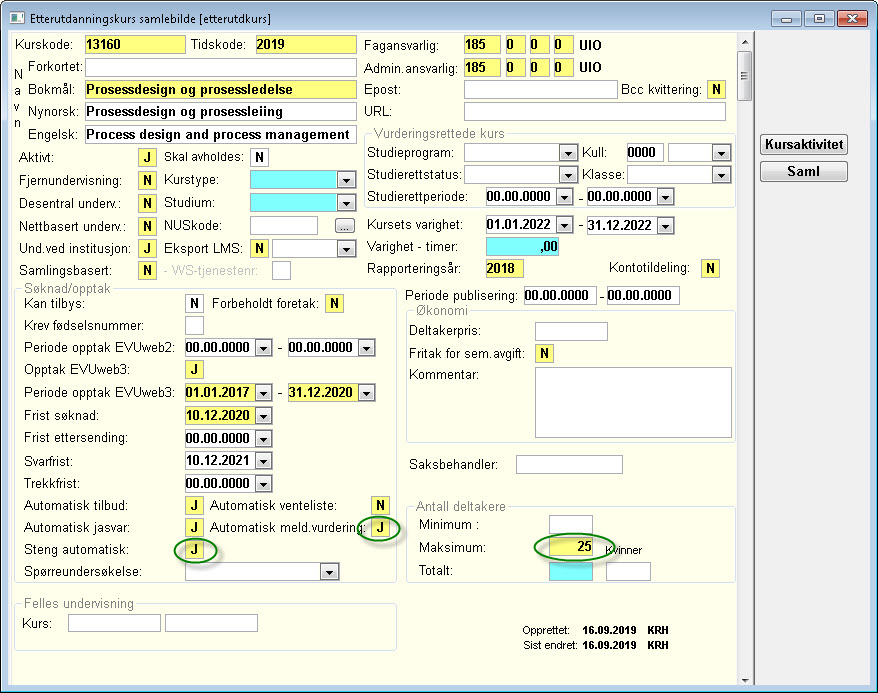Open the Spørreundersøkelse dropdown

click(329, 572)
